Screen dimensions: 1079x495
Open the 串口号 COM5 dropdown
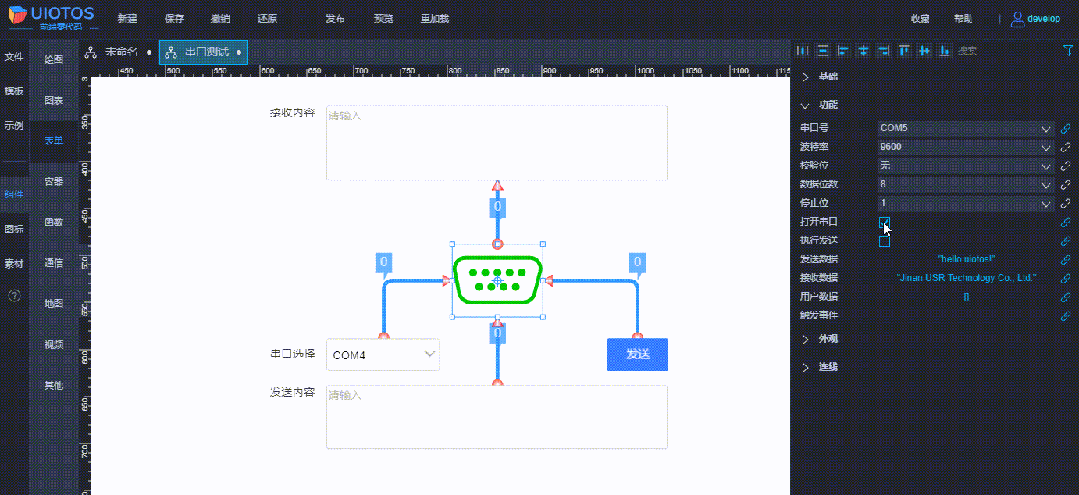(x=966, y=129)
